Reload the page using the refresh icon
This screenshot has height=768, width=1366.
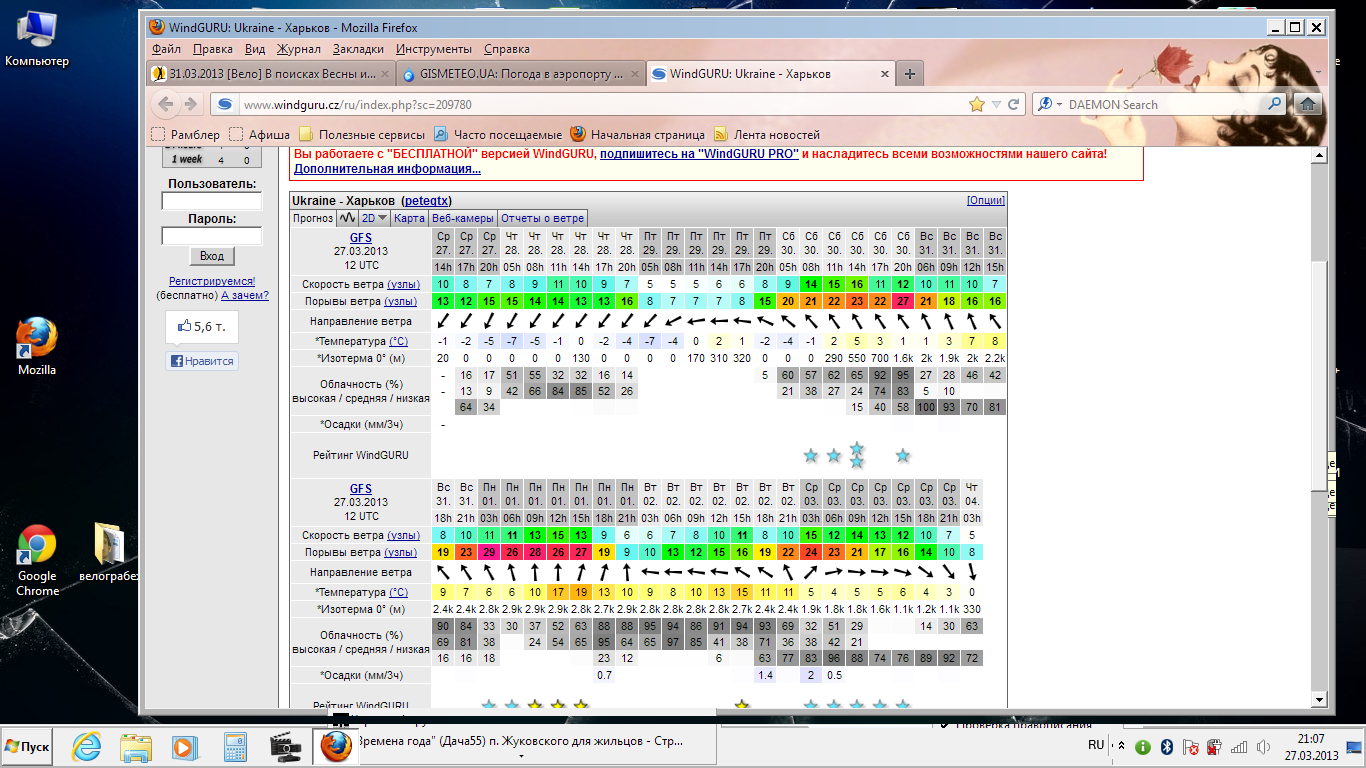pyautogui.click(x=1013, y=104)
